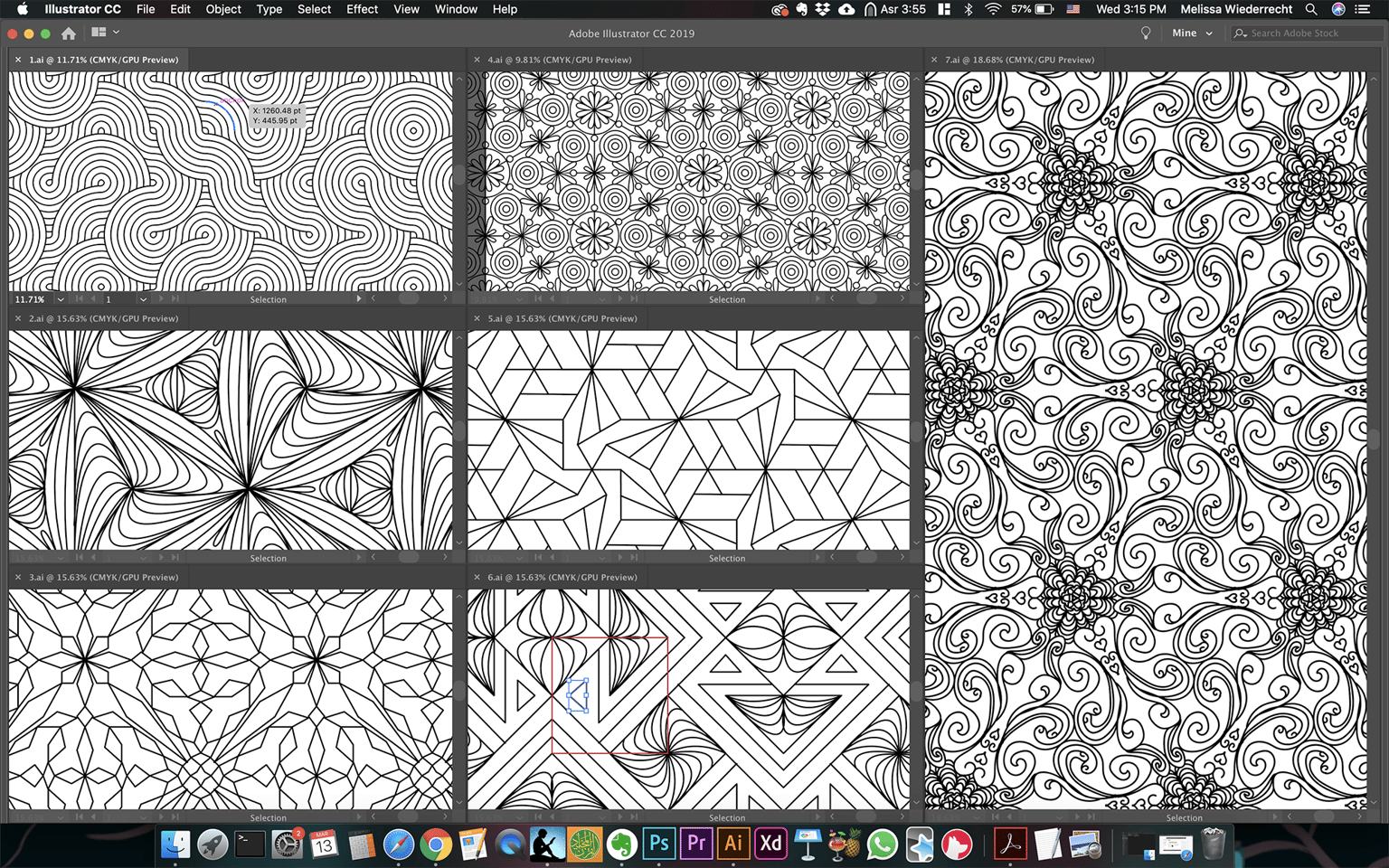
Task: Click the 11.71% zoom level field in 1.ai
Action: tap(32, 299)
